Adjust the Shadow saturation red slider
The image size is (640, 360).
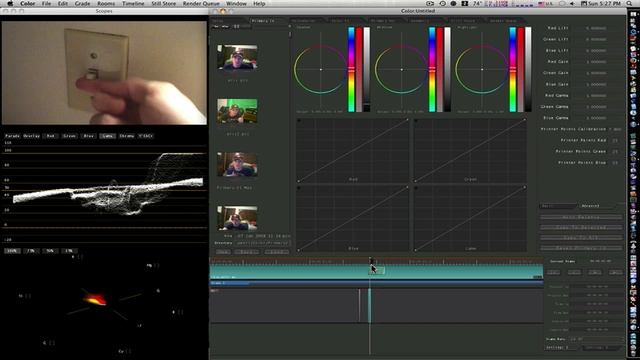359,69
